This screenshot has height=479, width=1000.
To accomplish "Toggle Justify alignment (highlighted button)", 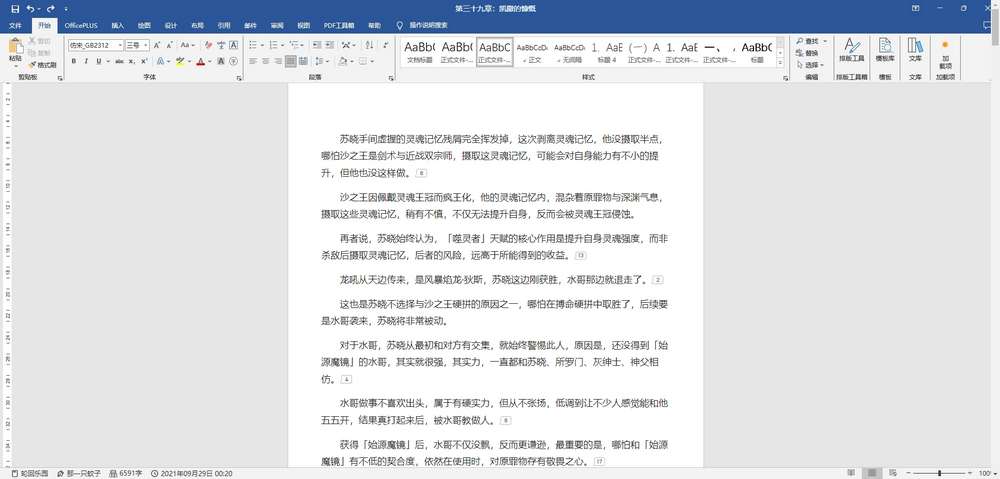I will coord(291,61).
